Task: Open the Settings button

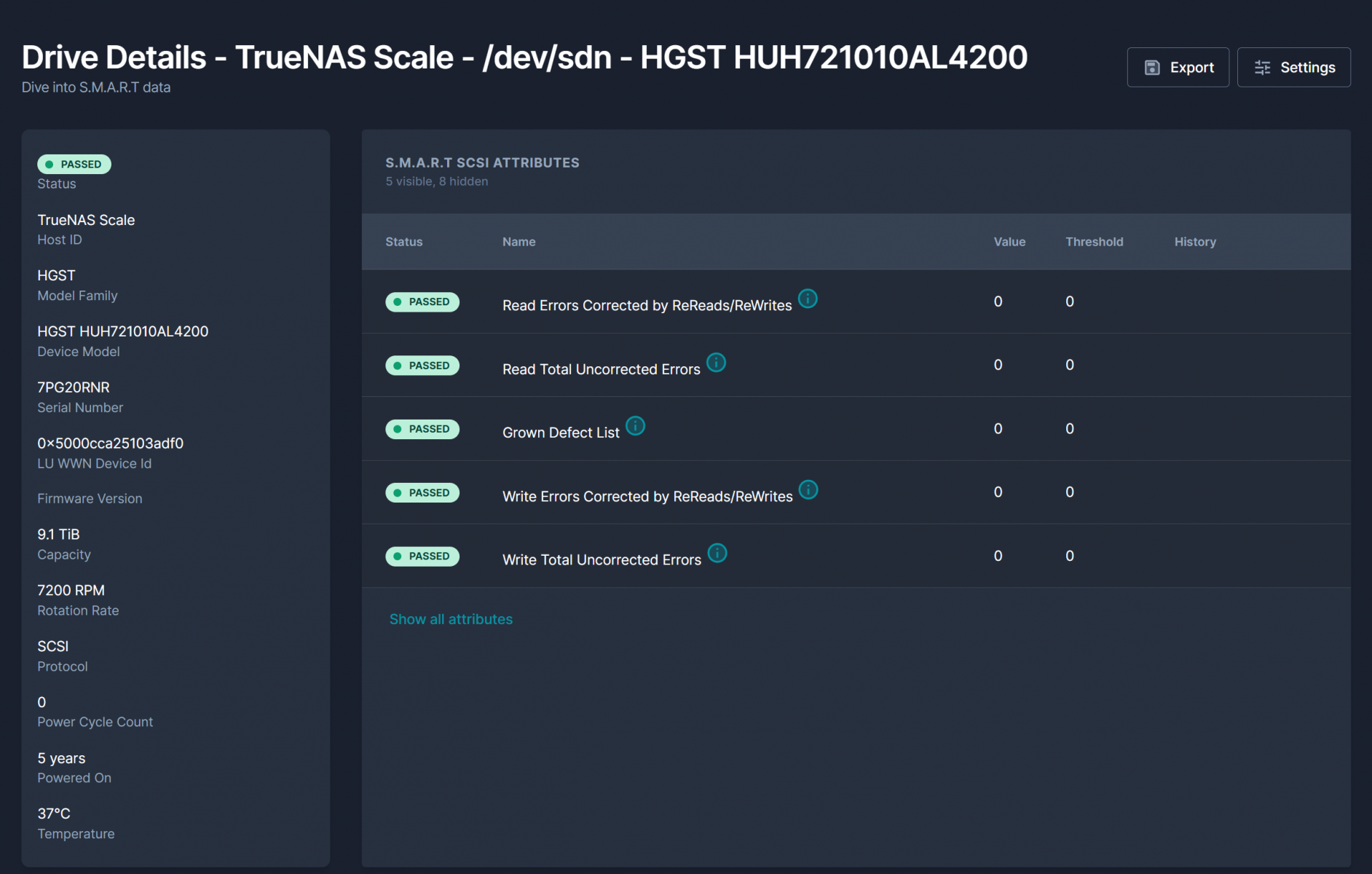Action: [x=1293, y=68]
